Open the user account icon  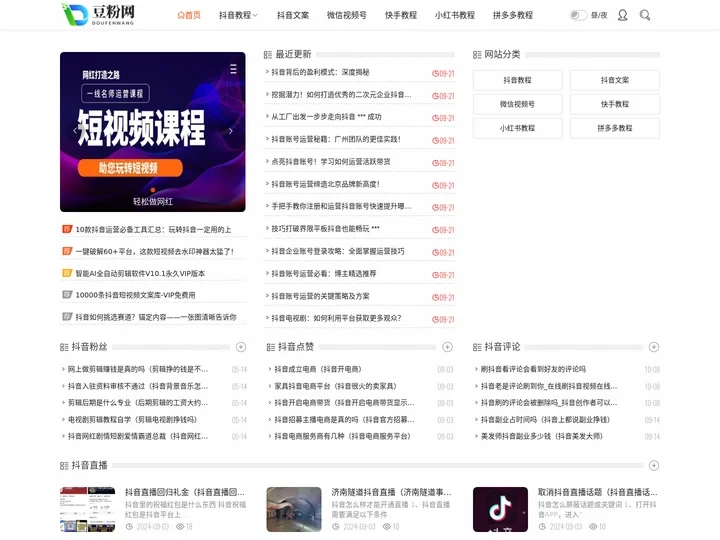(x=622, y=15)
